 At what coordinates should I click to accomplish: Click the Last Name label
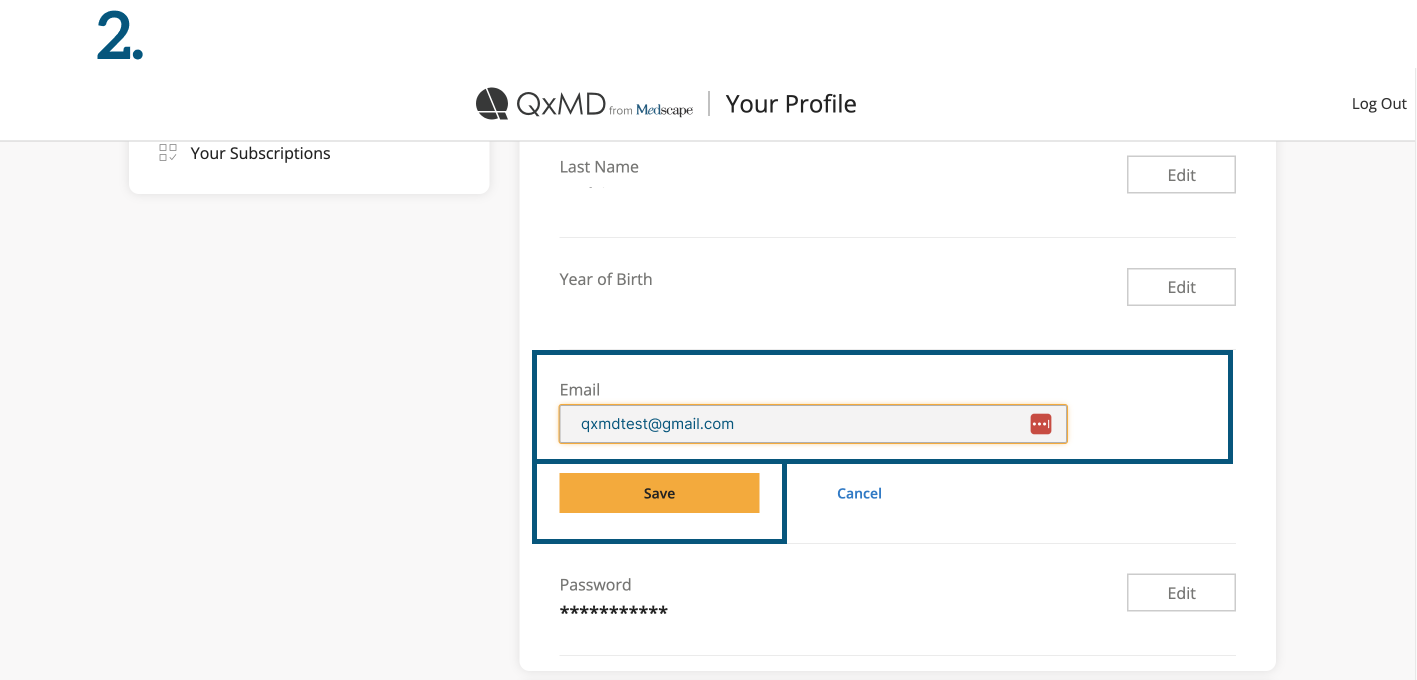point(599,167)
